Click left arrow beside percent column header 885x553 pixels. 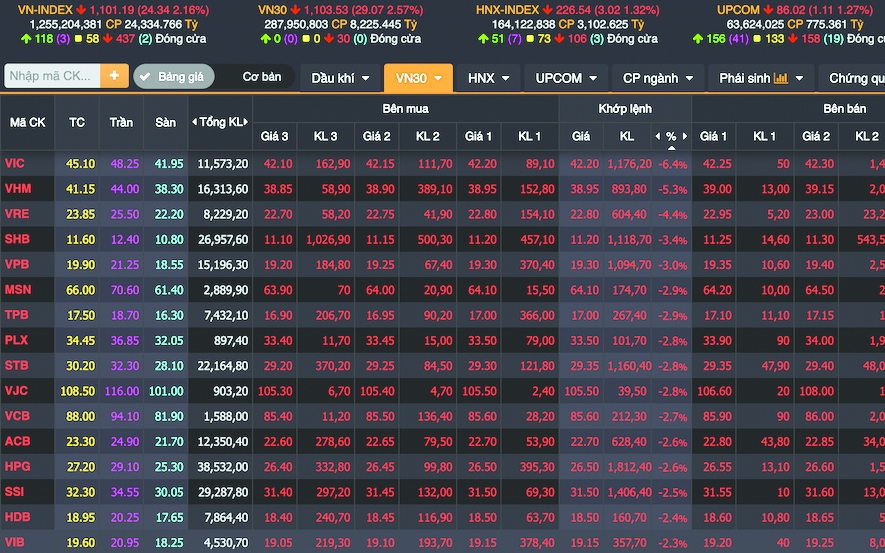tap(657, 136)
